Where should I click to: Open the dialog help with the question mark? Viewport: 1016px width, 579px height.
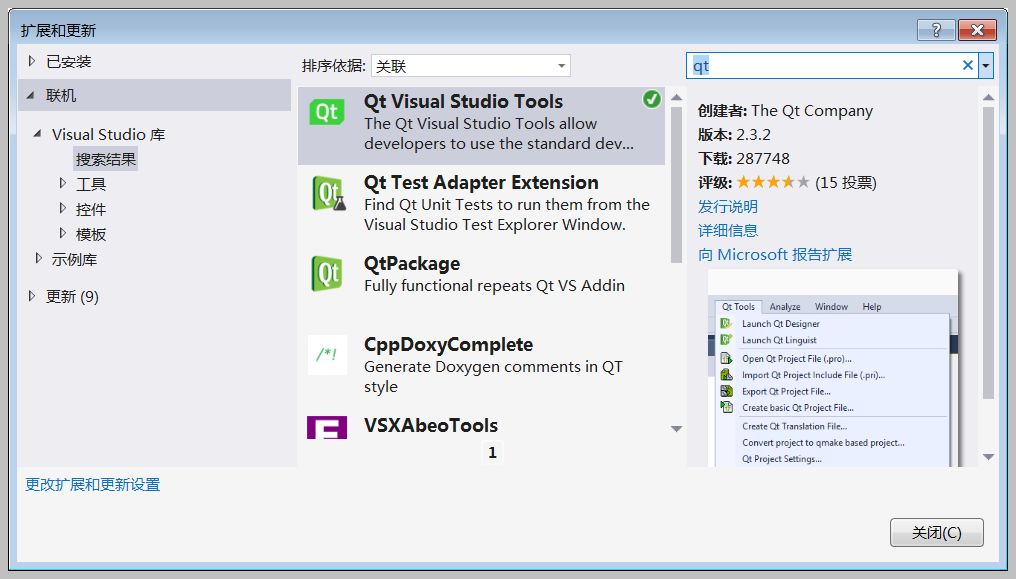pos(935,30)
